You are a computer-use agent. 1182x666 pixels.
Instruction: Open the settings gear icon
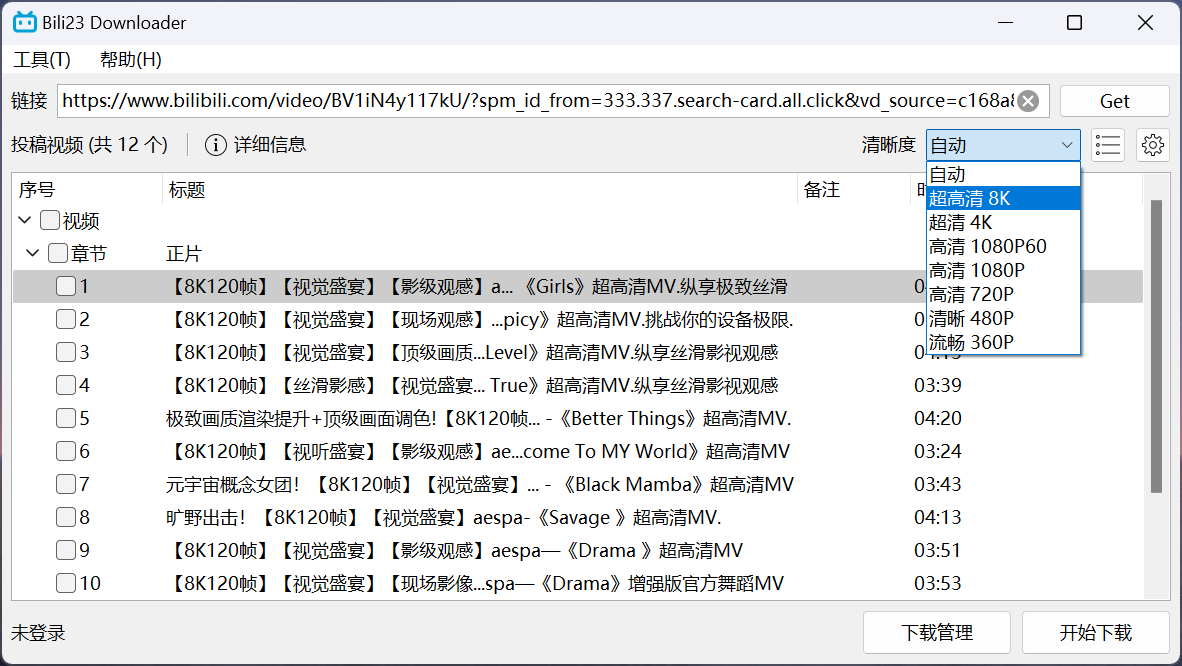[1153, 144]
